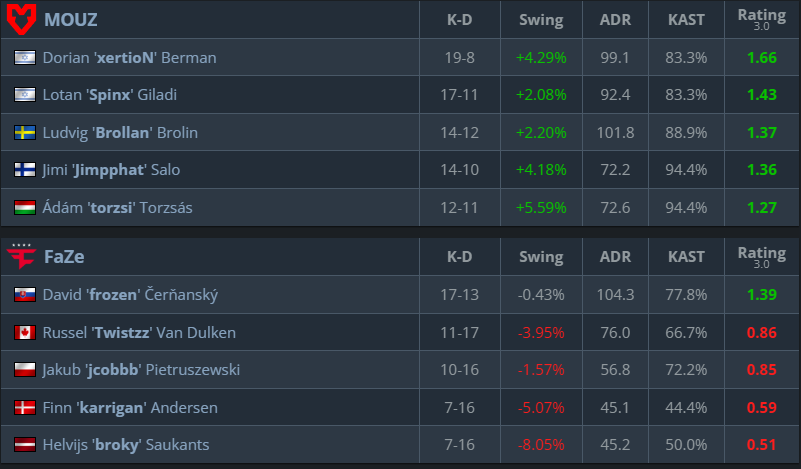Click the Slovak flag beside frozen
801x469 pixels.
click(x=25, y=295)
